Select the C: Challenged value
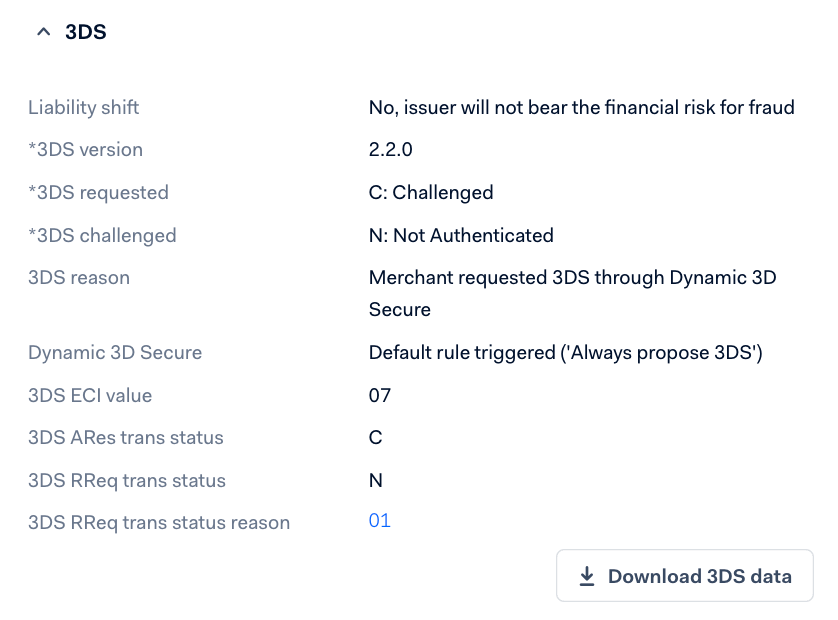This screenshot has width=838, height=620. [431, 192]
